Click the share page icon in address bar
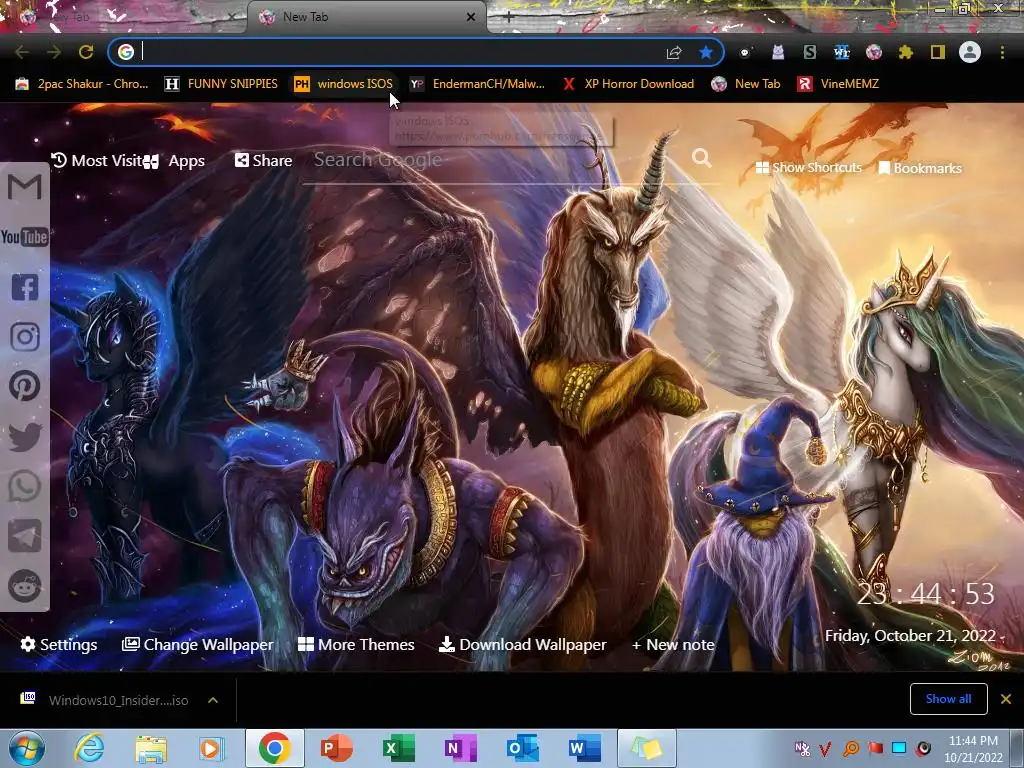The height and width of the screenshot is (768, 1024). [674, 52]
